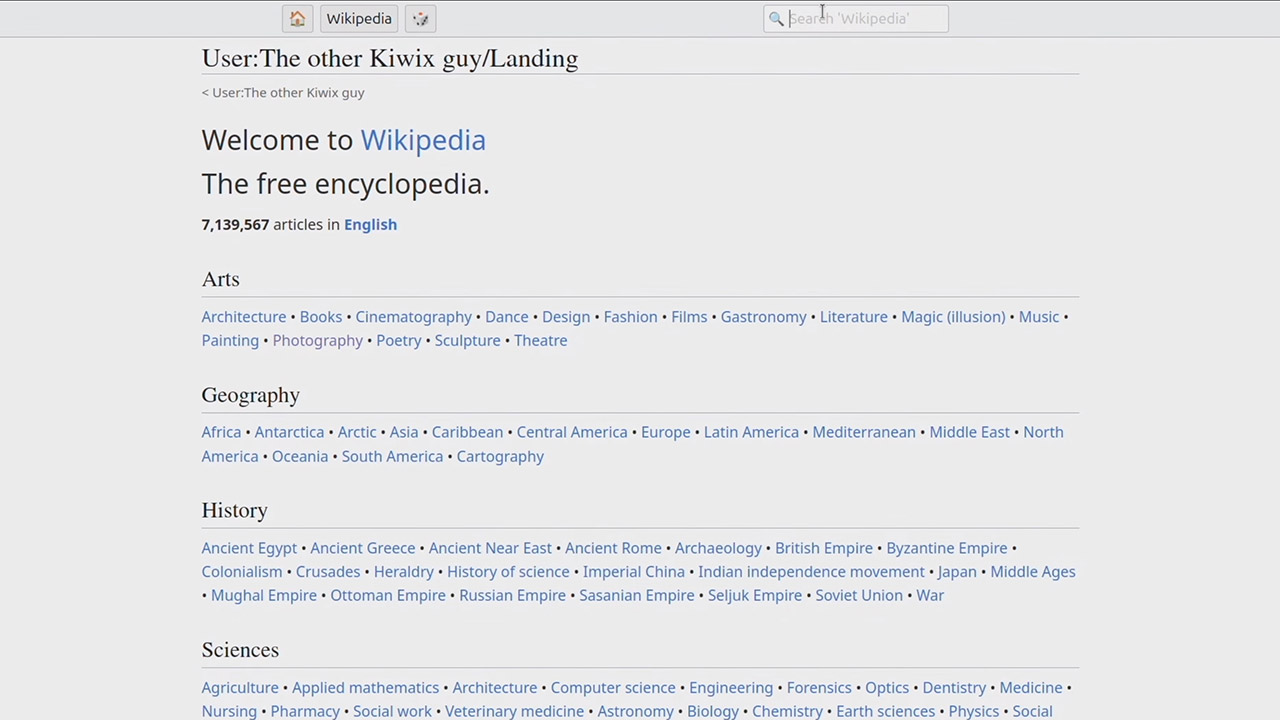Open the Ancient Near East link
The height and width of the screenshot is (720, 1280).
[490, 548]
